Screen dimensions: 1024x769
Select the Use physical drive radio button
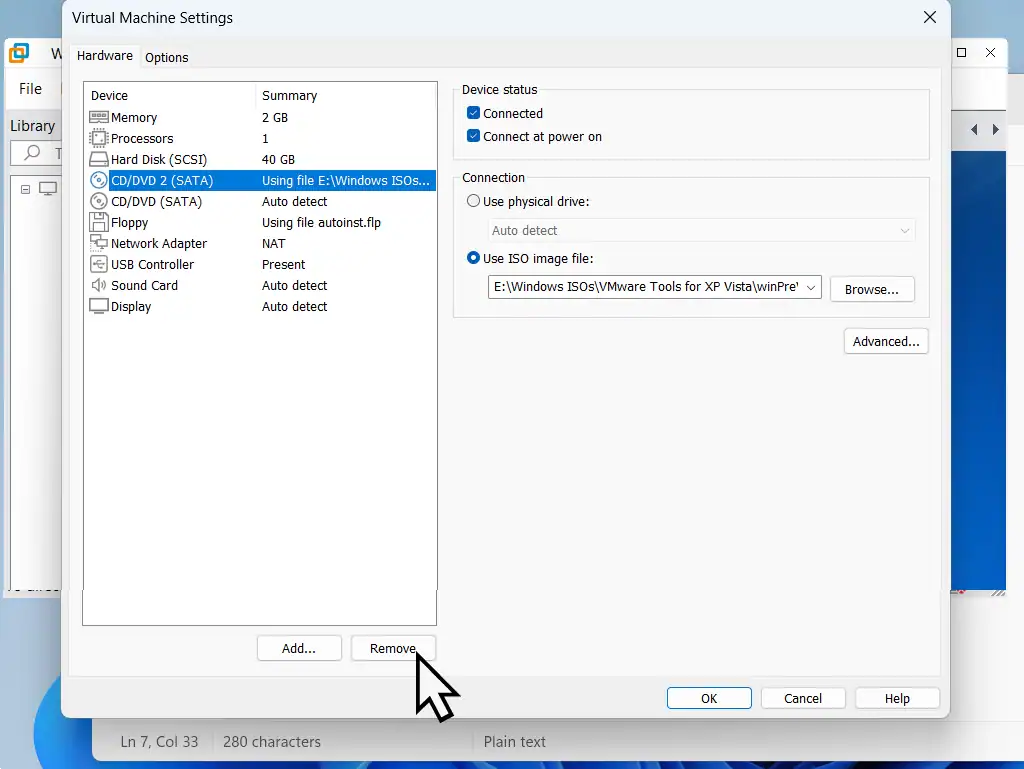[473, 201]
